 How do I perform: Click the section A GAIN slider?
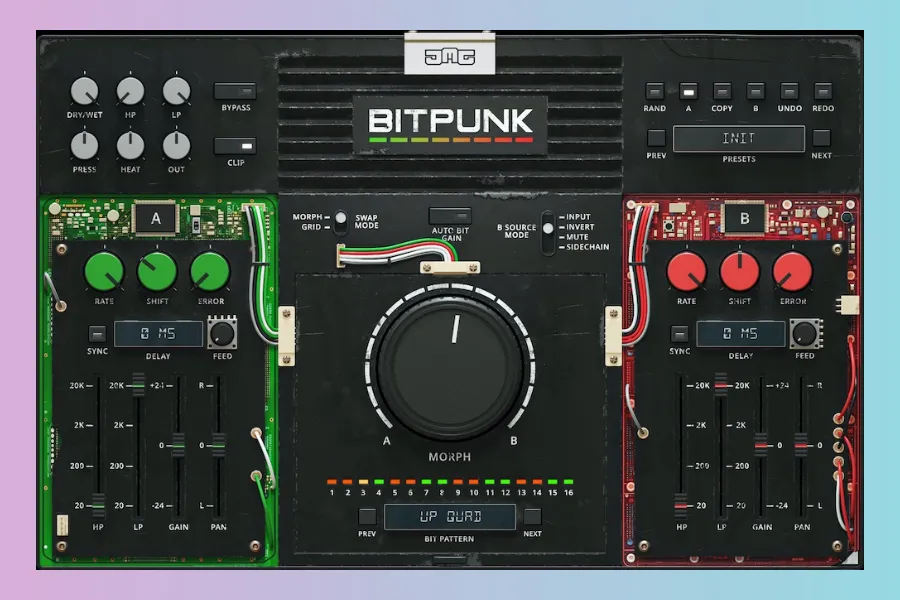(x=178, y=444)
